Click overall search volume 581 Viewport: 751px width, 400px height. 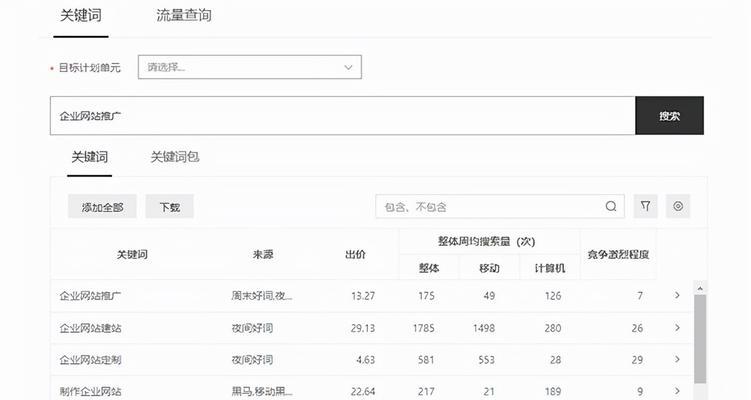click(426, 360)
